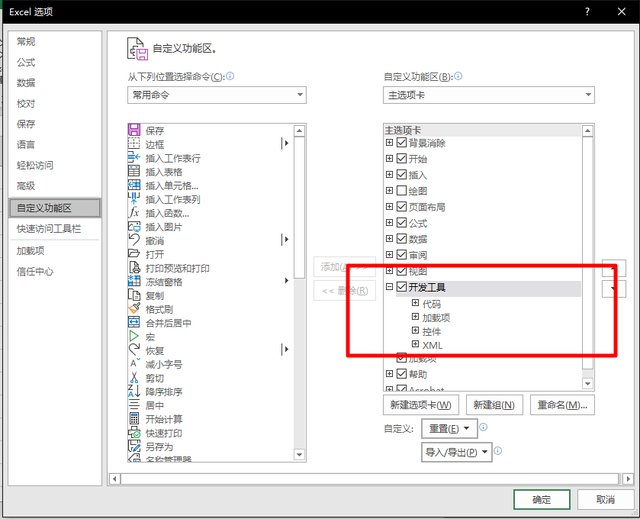Select the 快速打印 icon

tap(134, 432)
